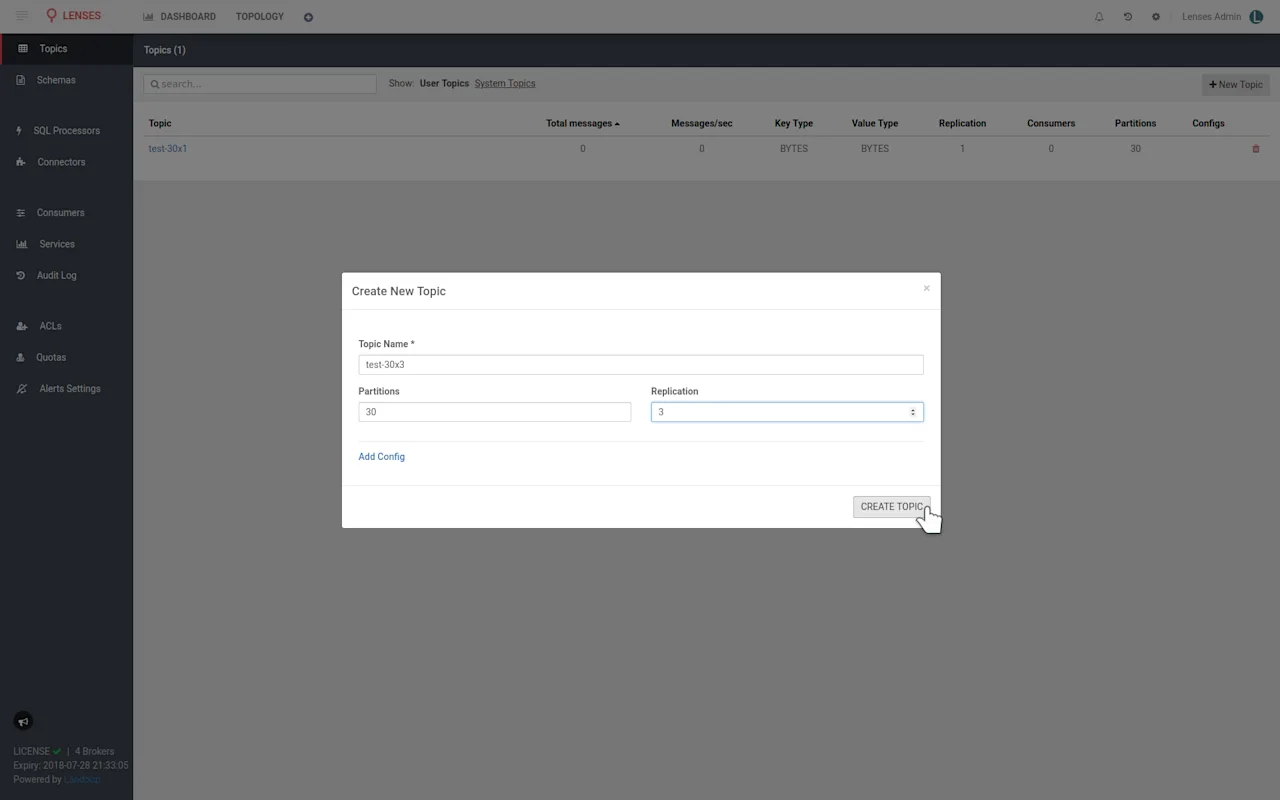Click the 4 Brokers status text
Image resolution: width=1280 pixels, height=800 pixels.
click(94, 752)
